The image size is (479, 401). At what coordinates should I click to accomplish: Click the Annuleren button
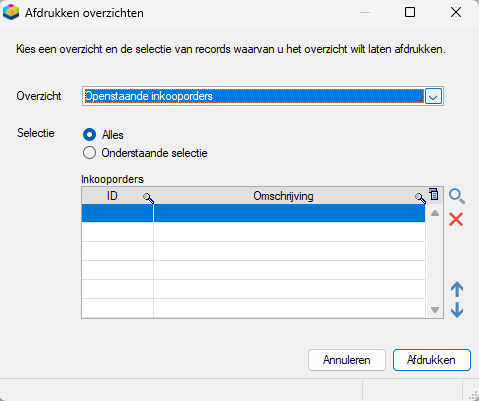tap(347, 360)
